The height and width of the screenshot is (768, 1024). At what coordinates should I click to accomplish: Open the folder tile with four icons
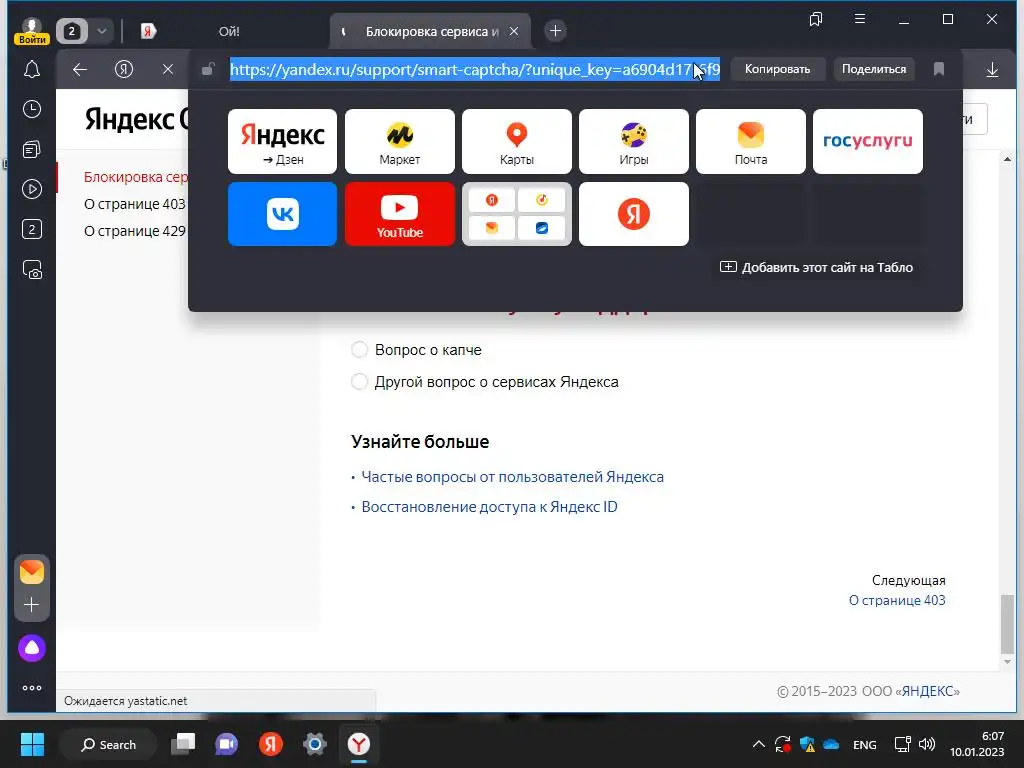517,214
